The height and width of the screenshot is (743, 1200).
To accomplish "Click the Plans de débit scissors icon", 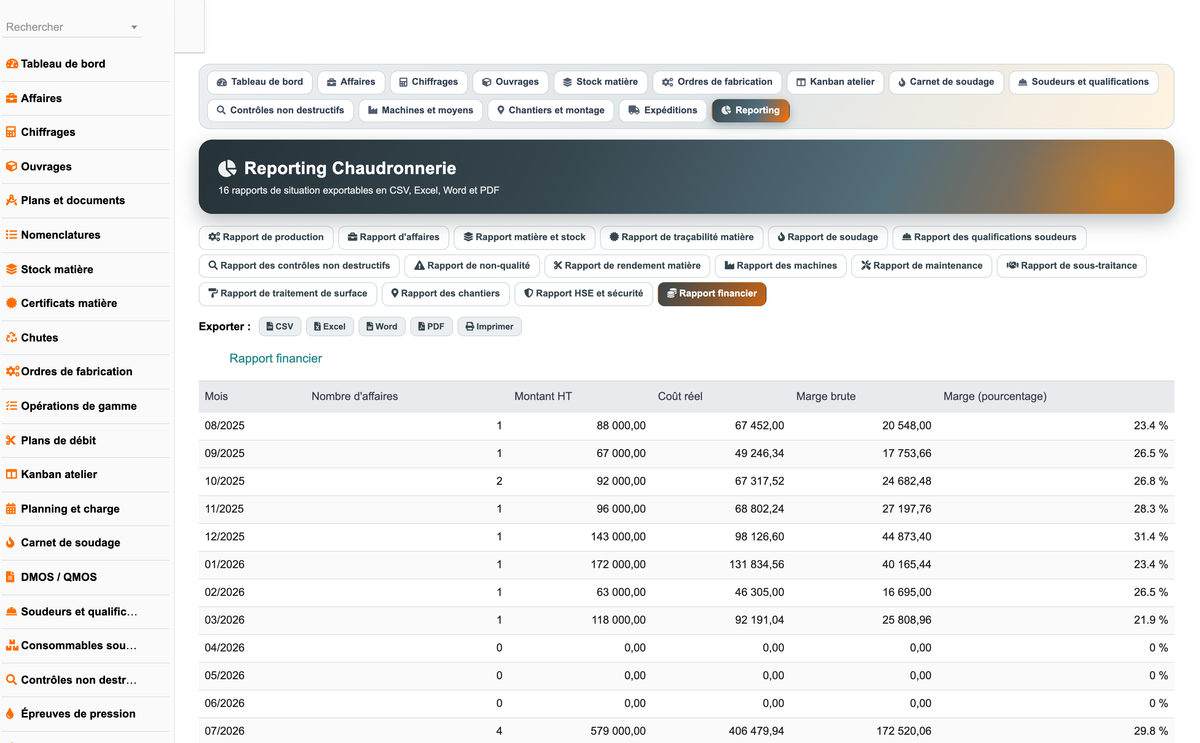I will [12, 440].
